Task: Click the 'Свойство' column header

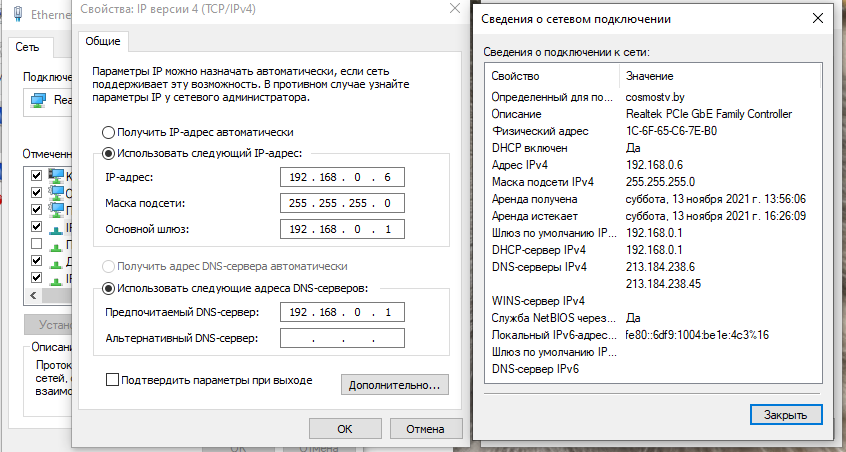Action: point(552,76)
